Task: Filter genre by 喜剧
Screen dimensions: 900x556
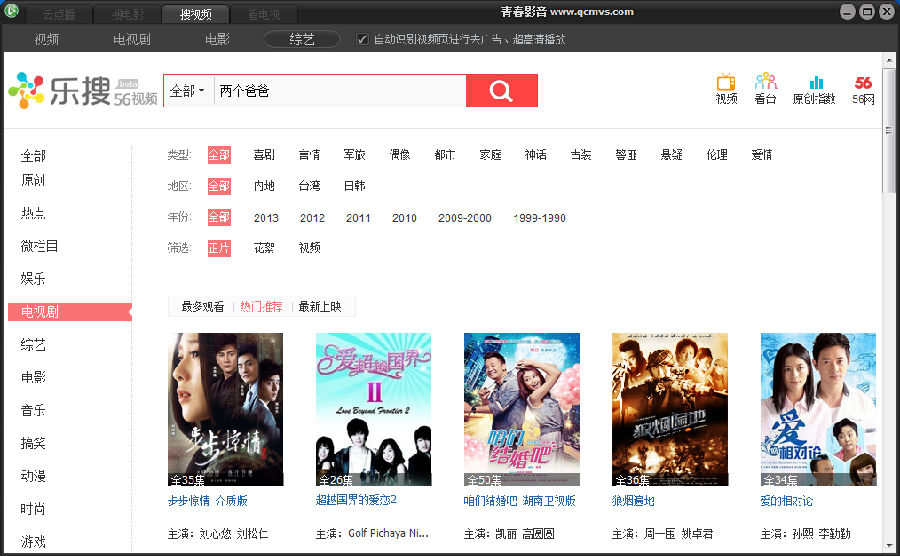Action: [x=264, y=155]
